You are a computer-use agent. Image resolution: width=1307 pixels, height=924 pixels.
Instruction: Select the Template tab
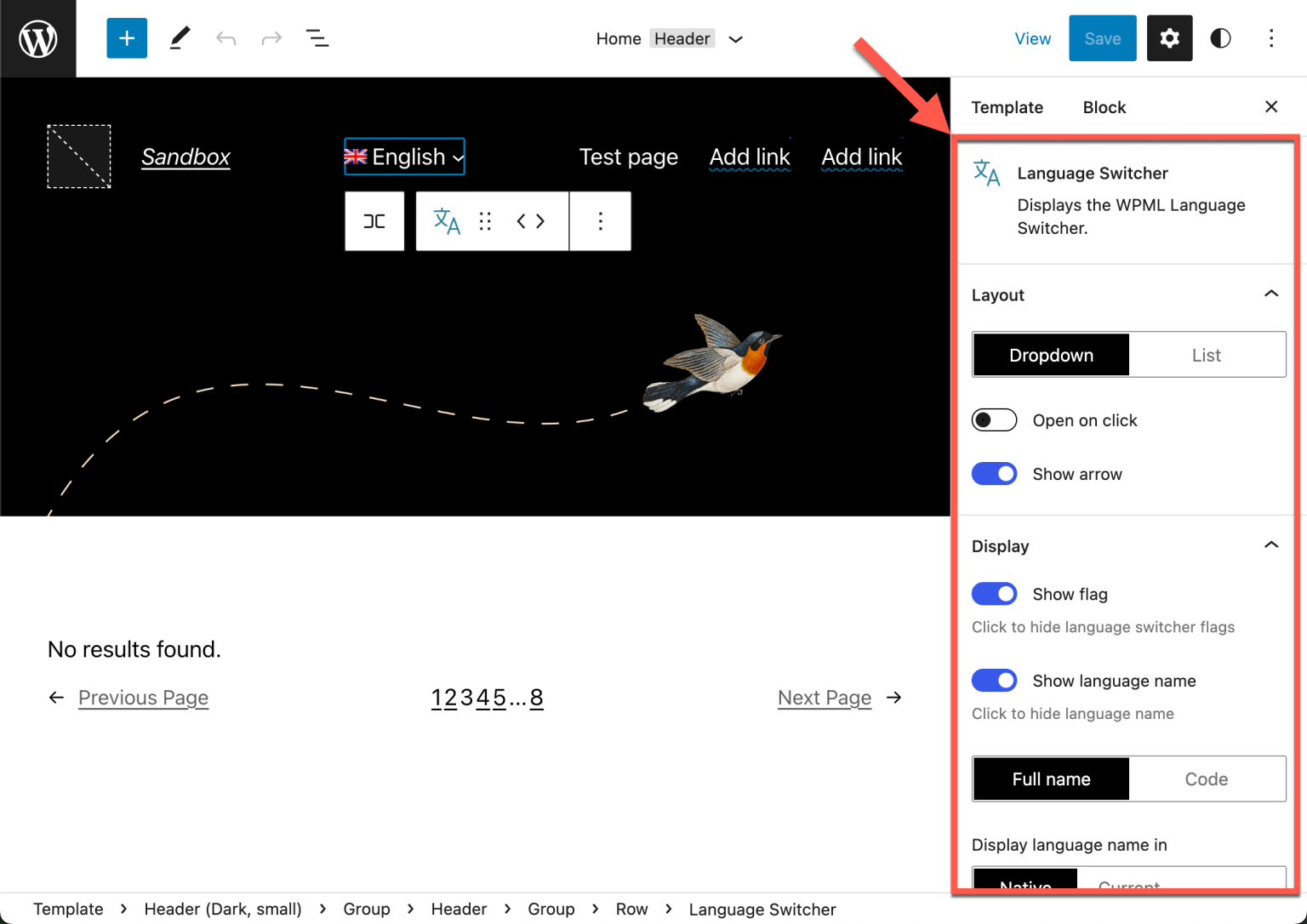[x=1007, y=107]
